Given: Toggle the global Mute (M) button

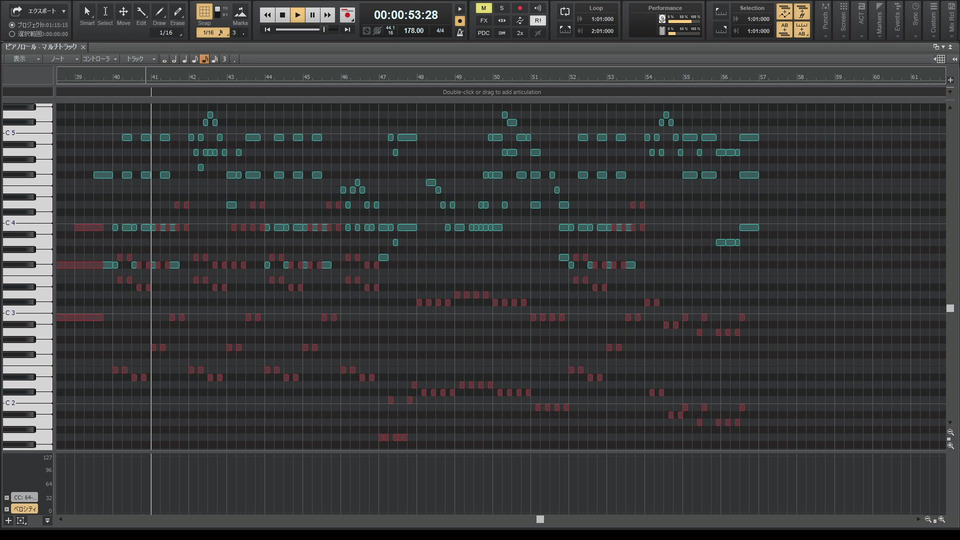Looking at the screenshot, I should pyautogui.click(x=484, y=8).
